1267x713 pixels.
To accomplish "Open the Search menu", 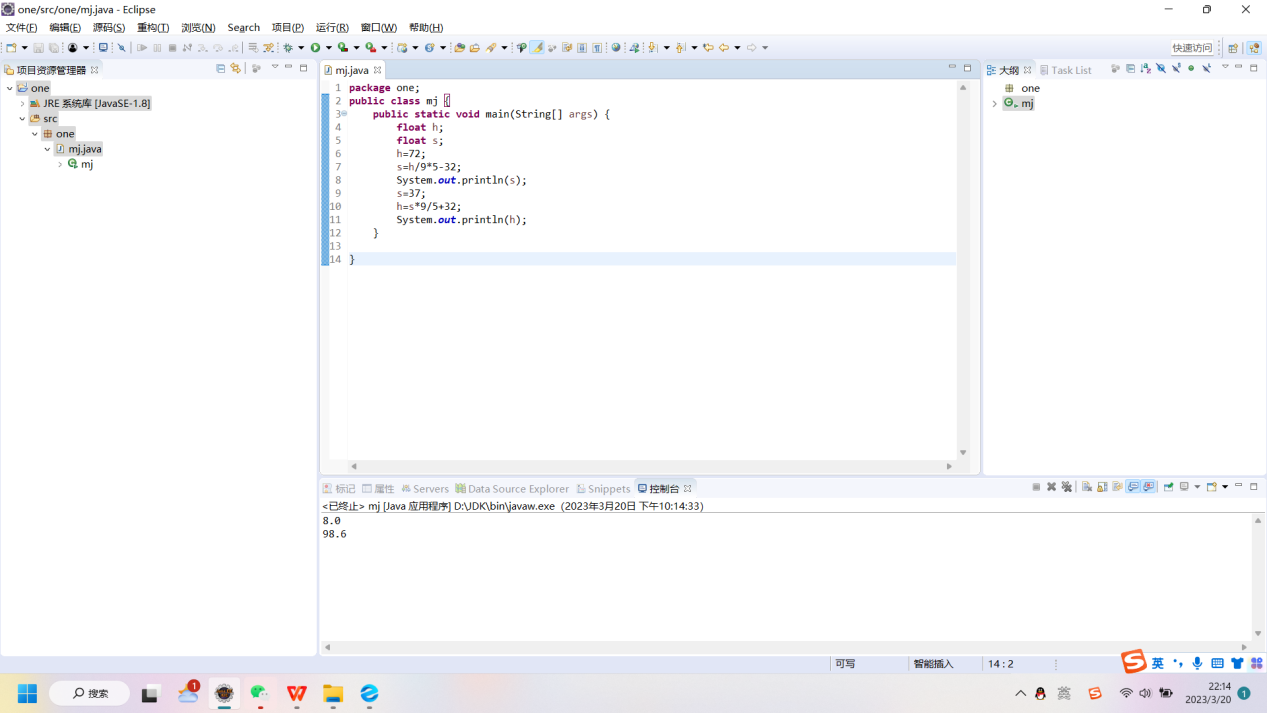I will (x=243, y=27).
